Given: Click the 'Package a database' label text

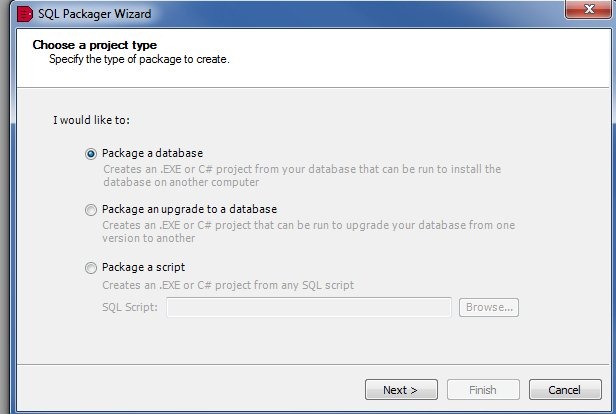Looking at the screenshot, I should point(152,153).
